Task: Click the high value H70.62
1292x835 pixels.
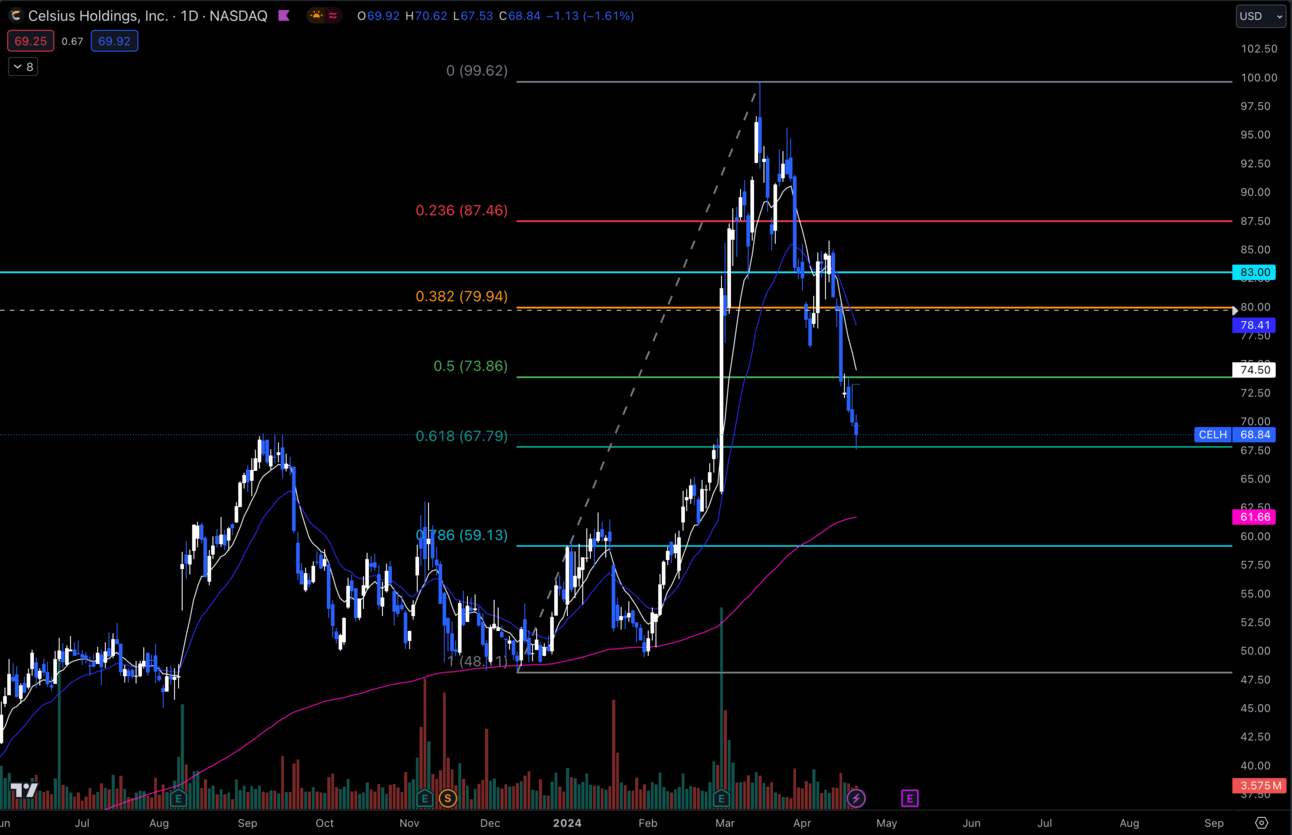Action: [x=425, y=16]
